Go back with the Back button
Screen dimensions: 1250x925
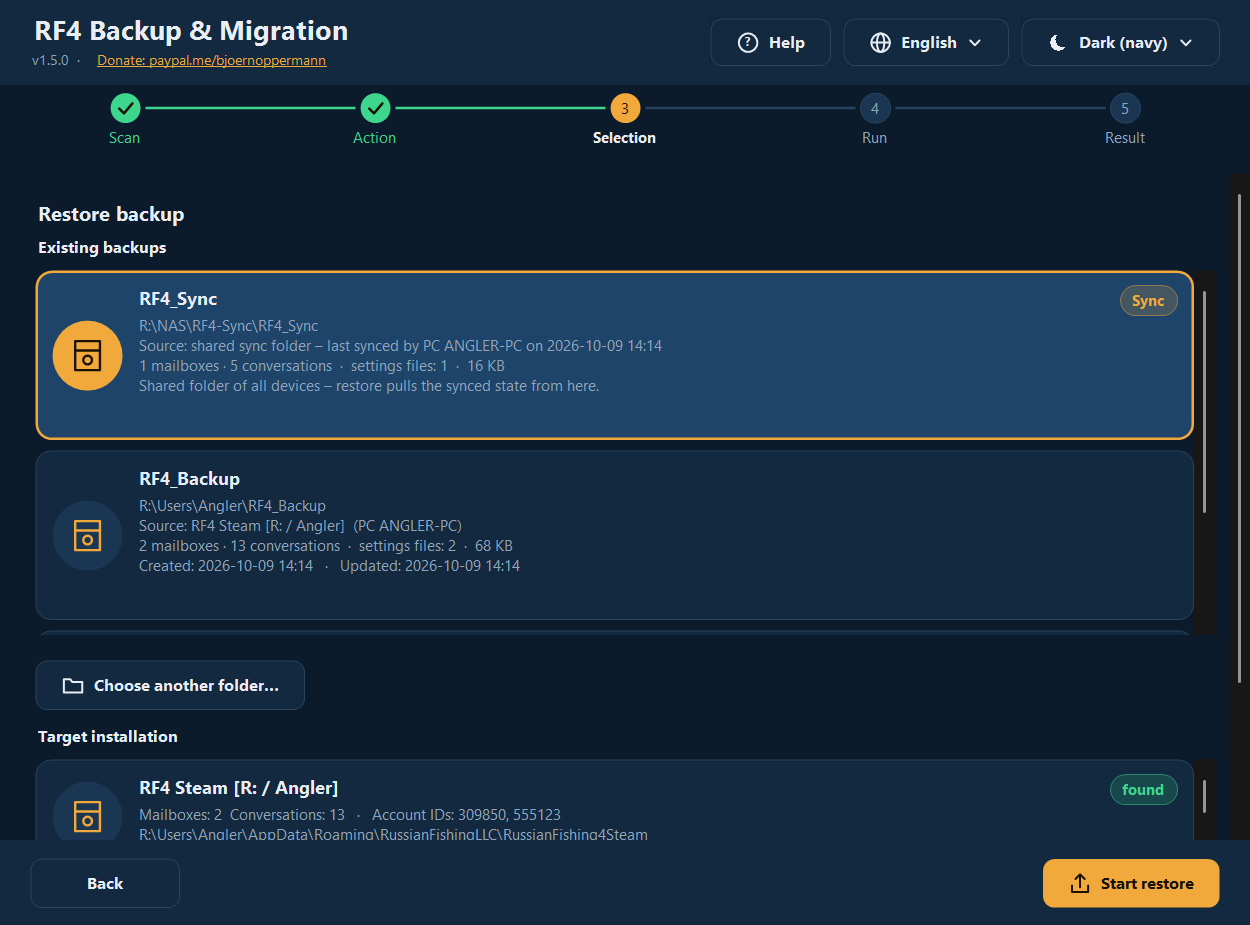coord(105,883)
